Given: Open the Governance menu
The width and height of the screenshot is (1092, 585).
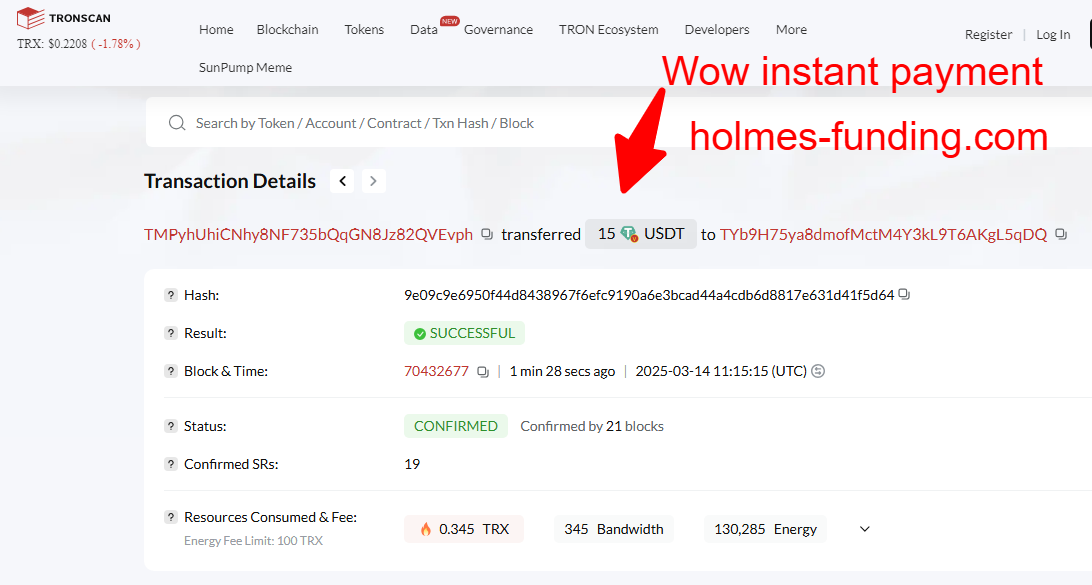Looking at the screenshot, I should click(499, 29).
